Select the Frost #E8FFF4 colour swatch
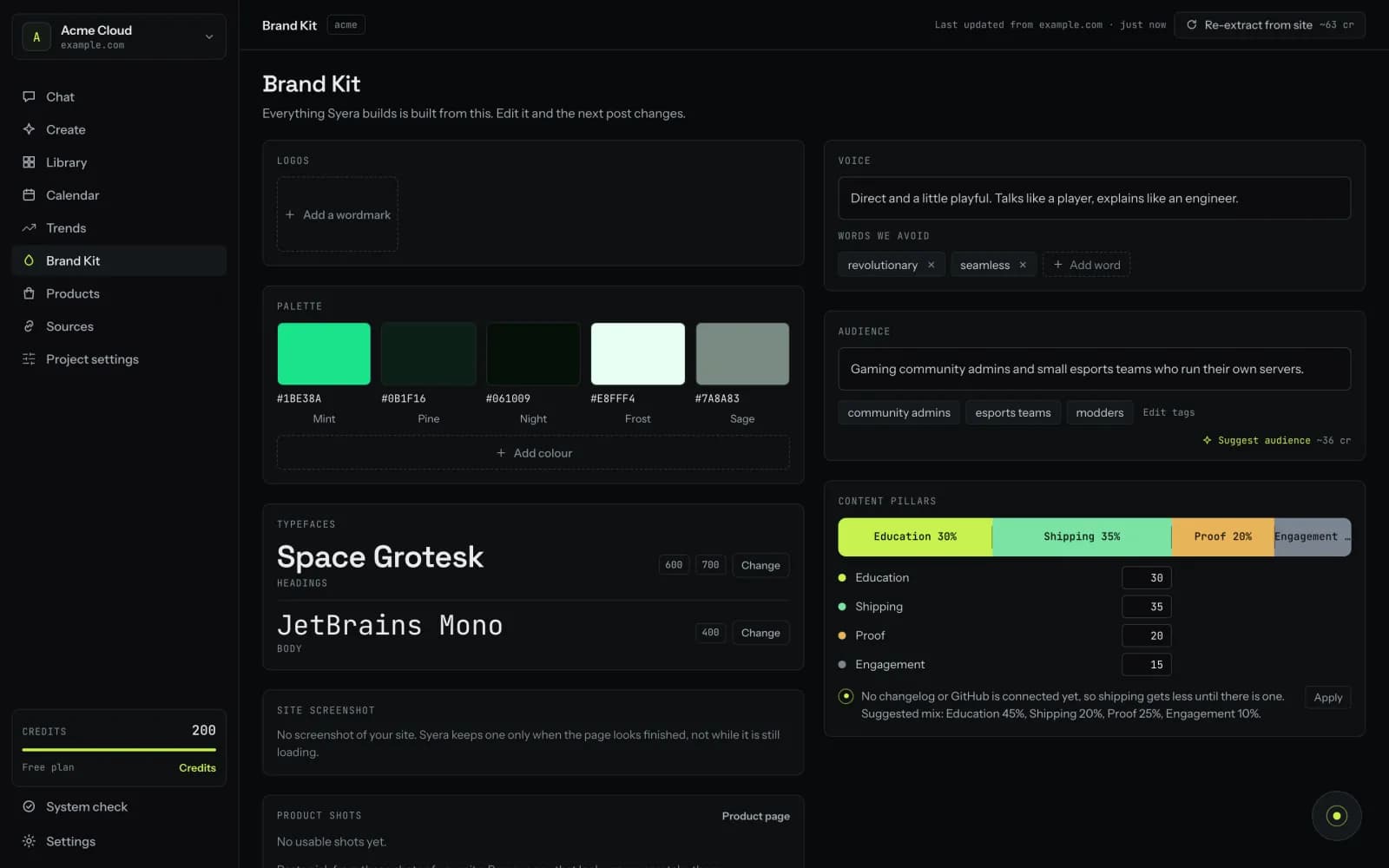 (638, 354)
